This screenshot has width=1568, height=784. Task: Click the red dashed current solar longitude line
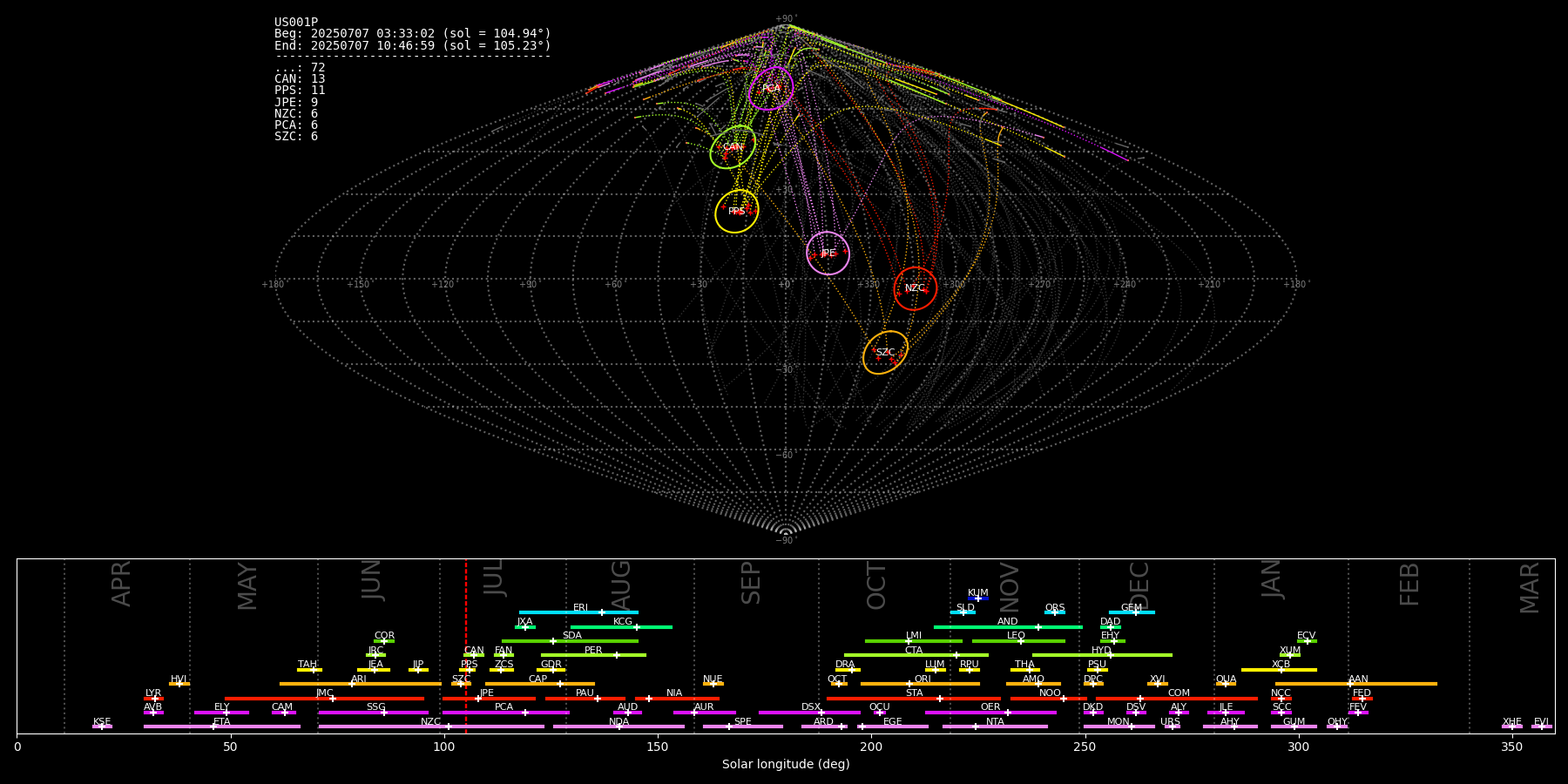[x=466, y=645]
